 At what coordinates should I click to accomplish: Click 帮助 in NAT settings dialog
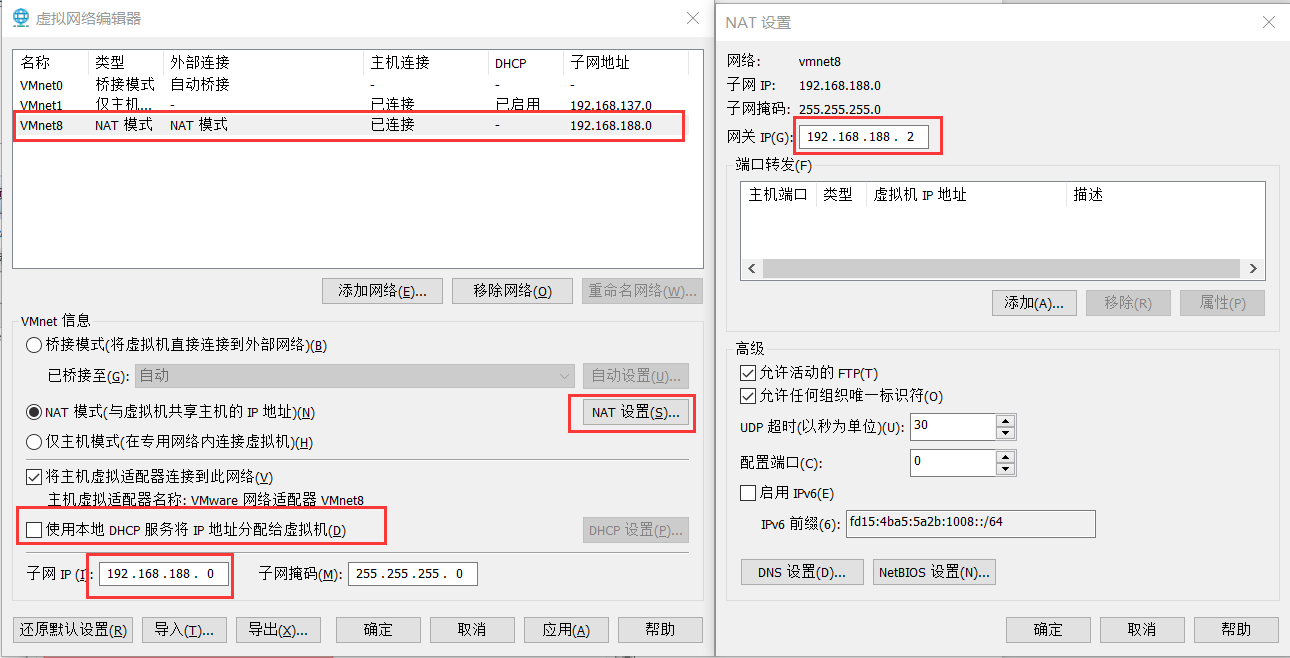[x=1236, y=629]
